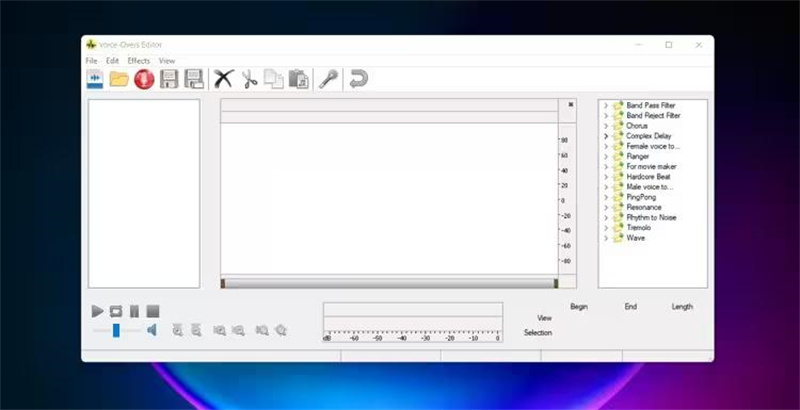Expand the Female voice to... node
This screenshot has height=410, width=800.
[606, 146]
